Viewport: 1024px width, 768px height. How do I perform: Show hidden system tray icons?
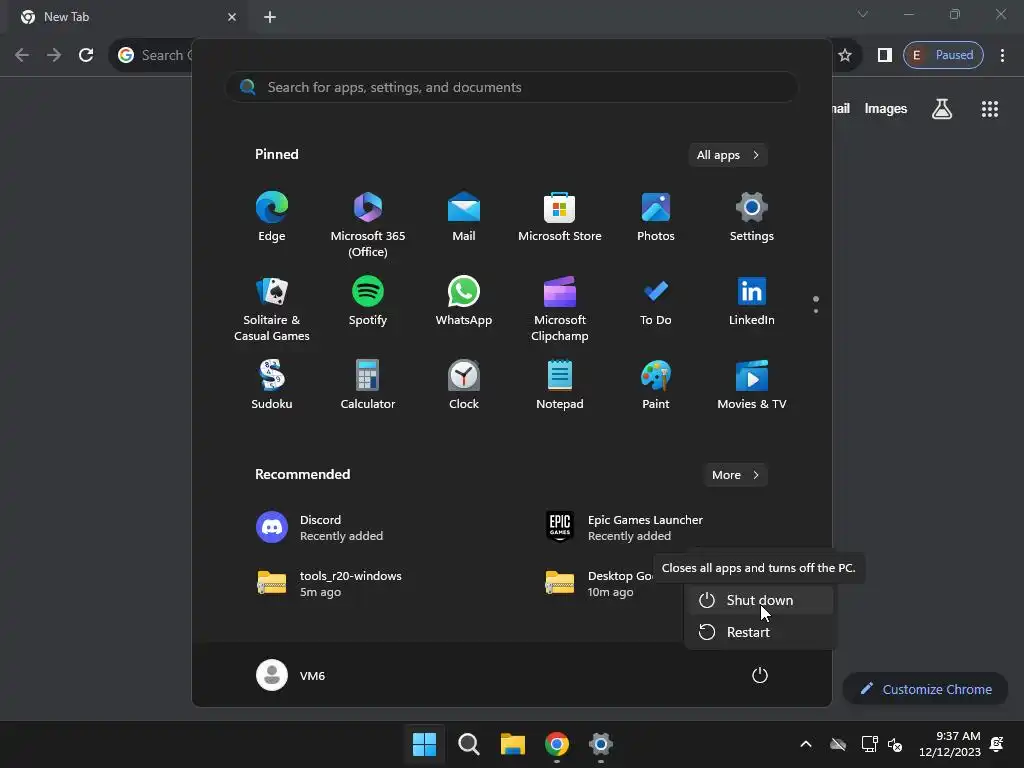(806, 744)
